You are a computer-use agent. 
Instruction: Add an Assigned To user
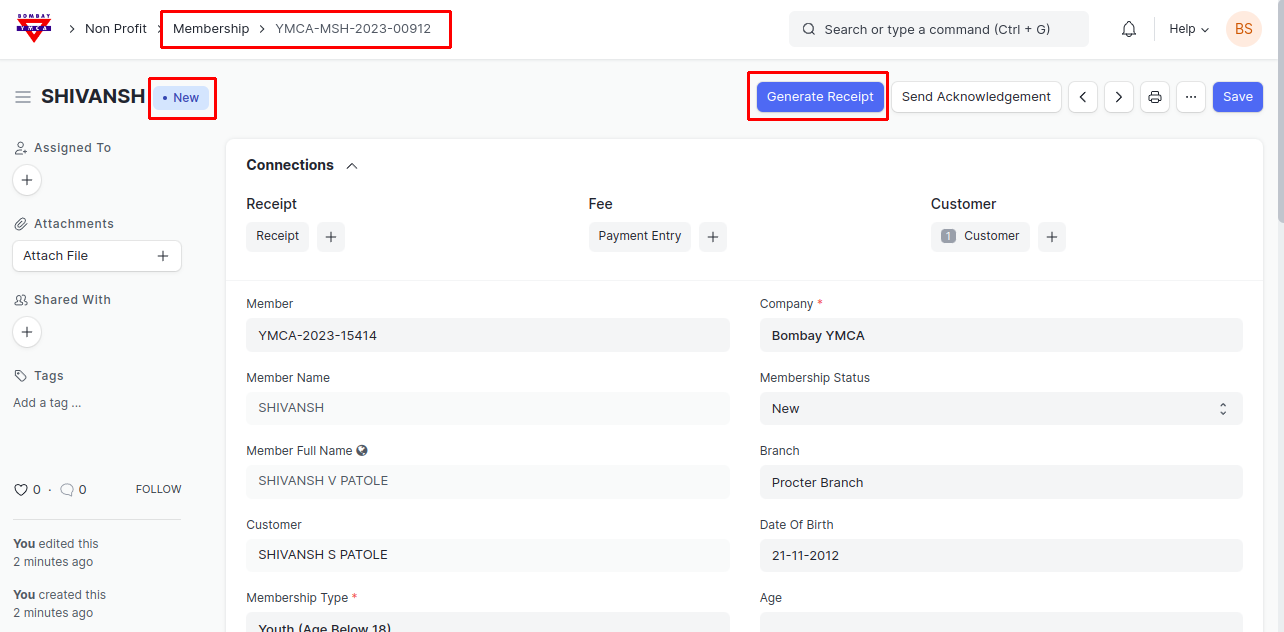[27, 181]
